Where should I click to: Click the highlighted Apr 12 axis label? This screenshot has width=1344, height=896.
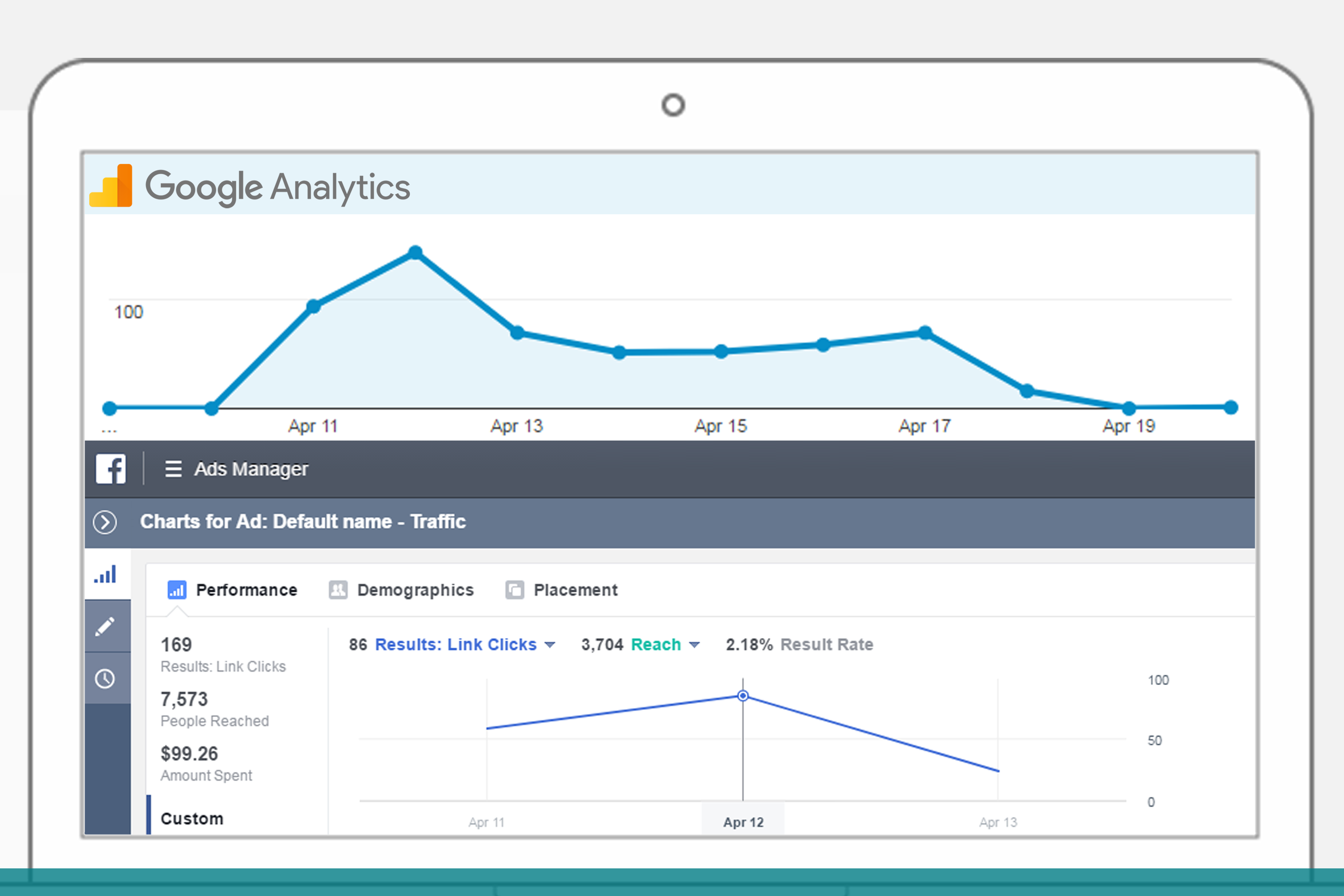pyautogui.click(x=743, y=822)
